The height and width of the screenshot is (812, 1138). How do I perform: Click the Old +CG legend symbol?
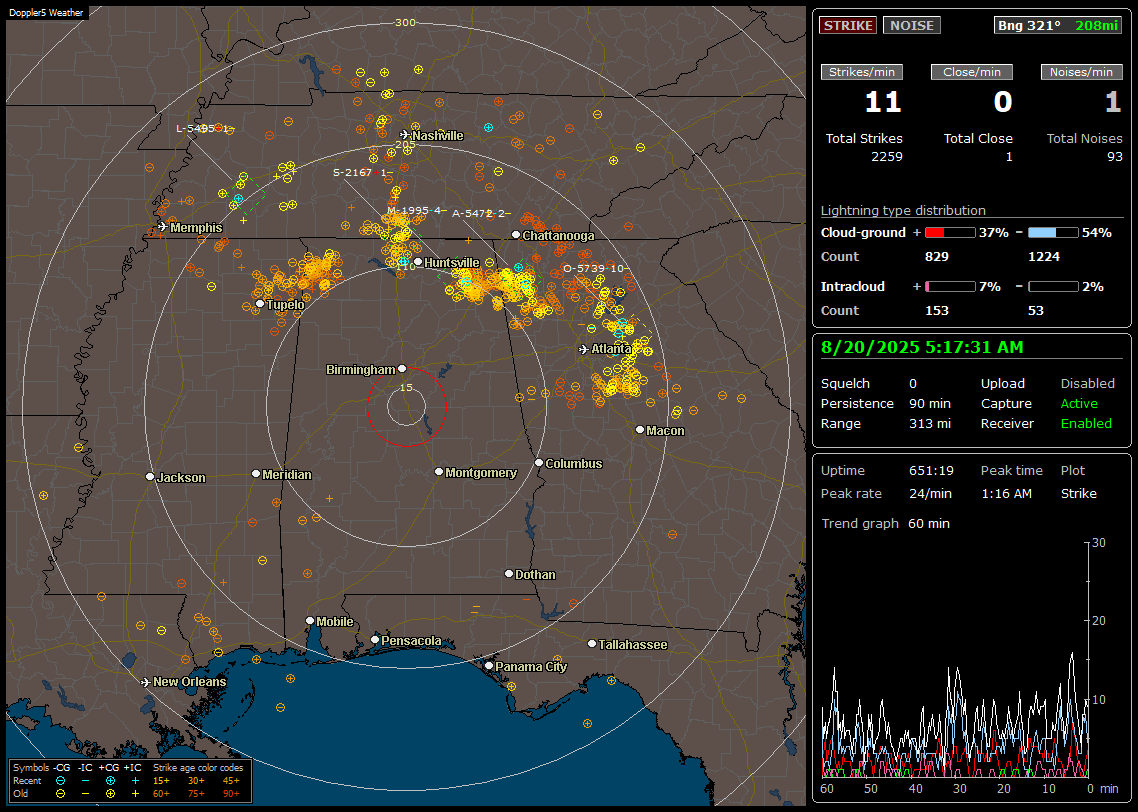(x=110, y=794)
